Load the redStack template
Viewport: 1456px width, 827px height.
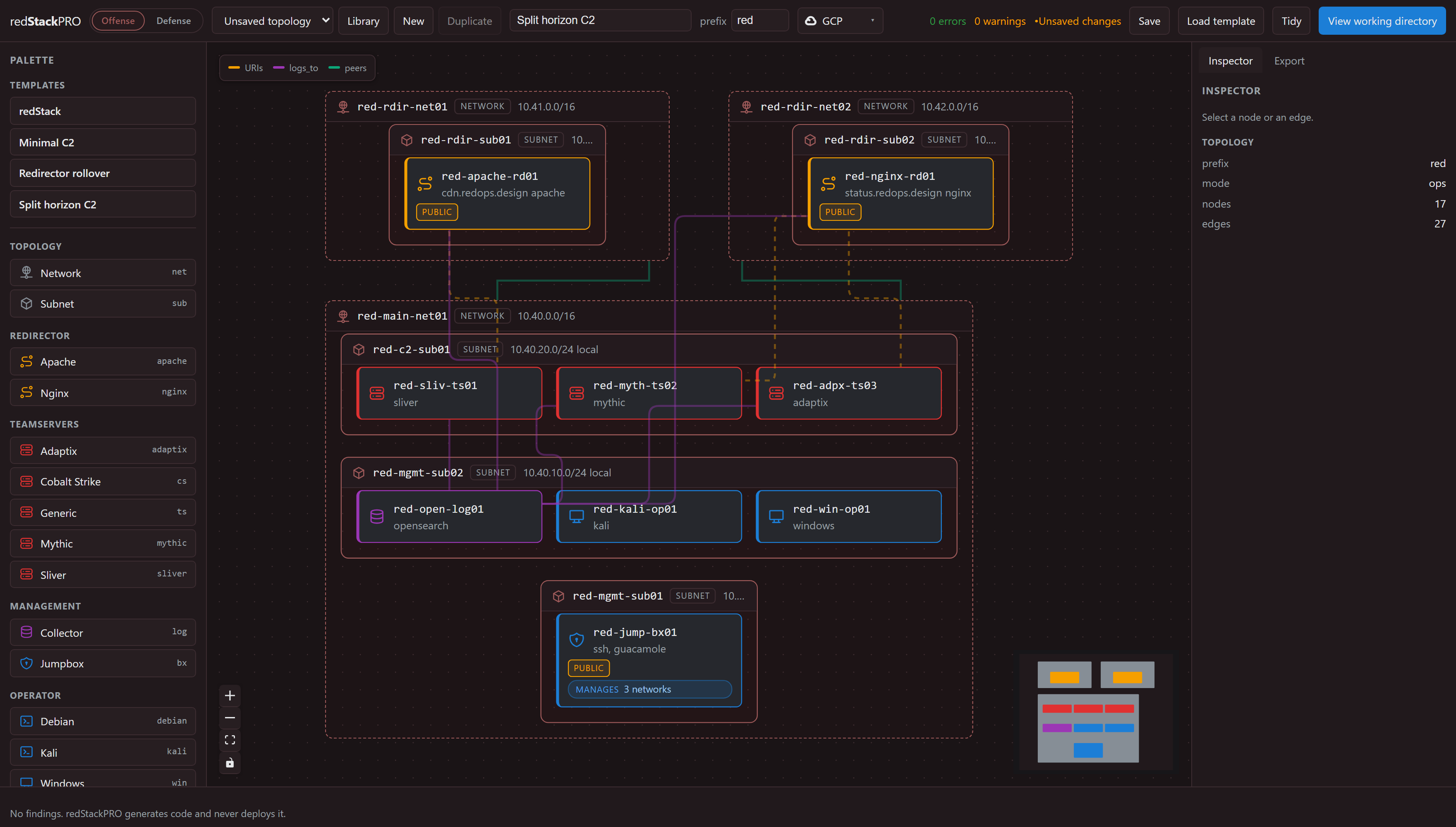[103, 111]
